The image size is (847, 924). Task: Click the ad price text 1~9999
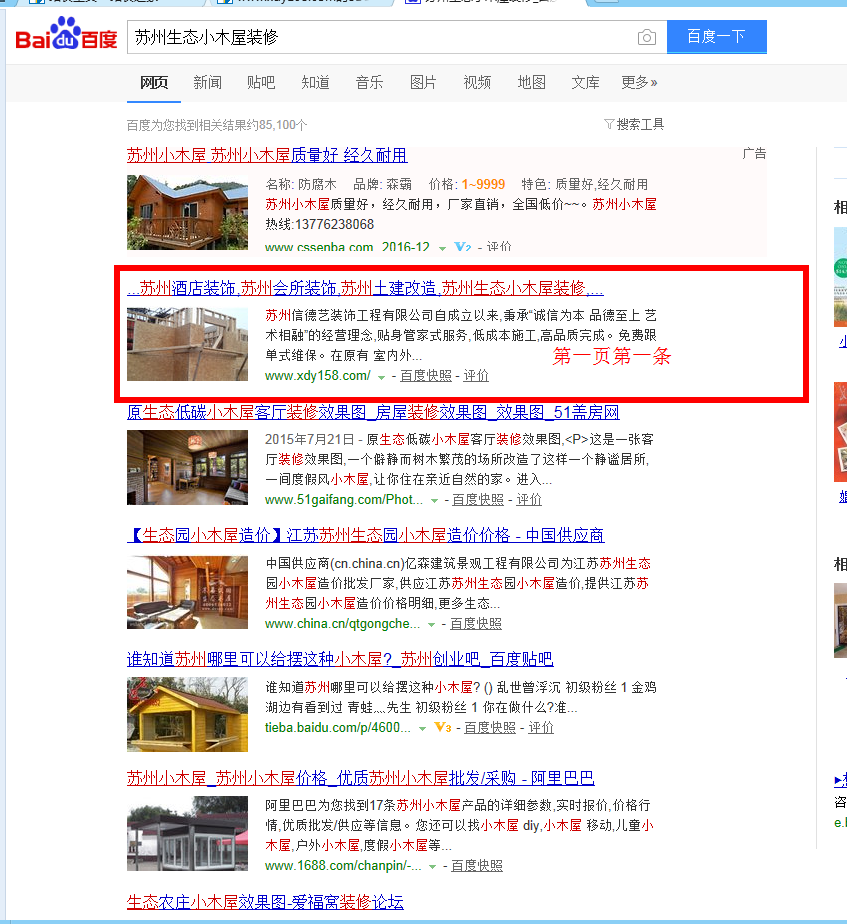[483, 184]
